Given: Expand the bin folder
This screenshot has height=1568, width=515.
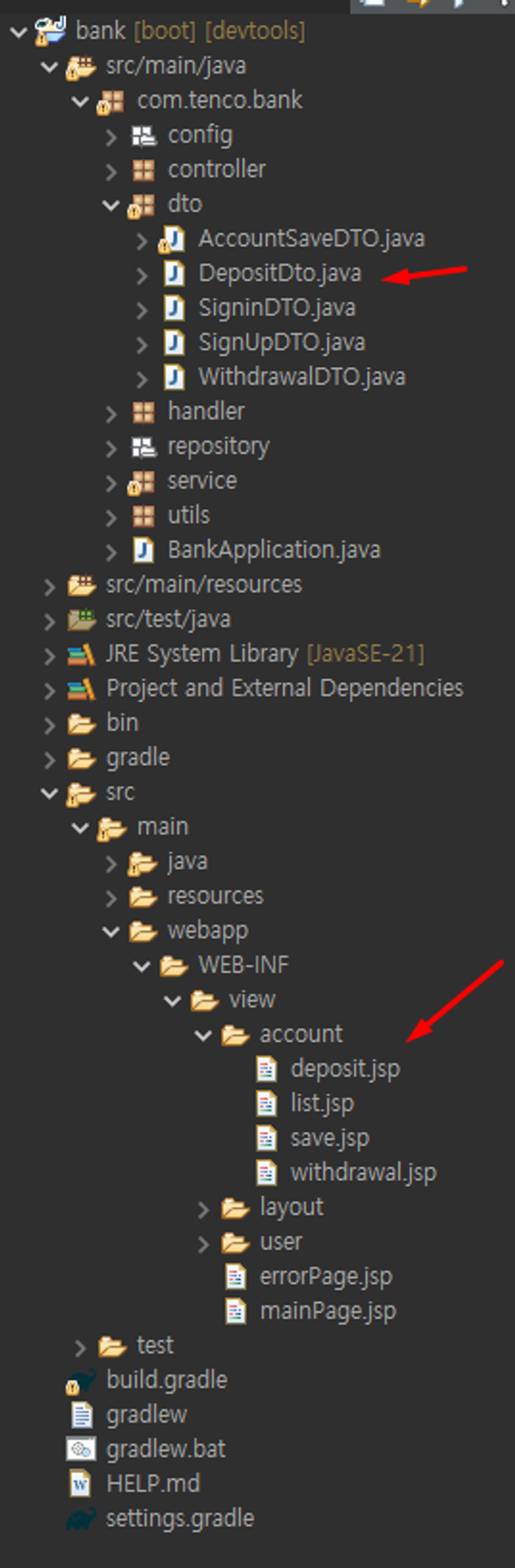Looking at the screenshot, I should (x=50, y=724).
